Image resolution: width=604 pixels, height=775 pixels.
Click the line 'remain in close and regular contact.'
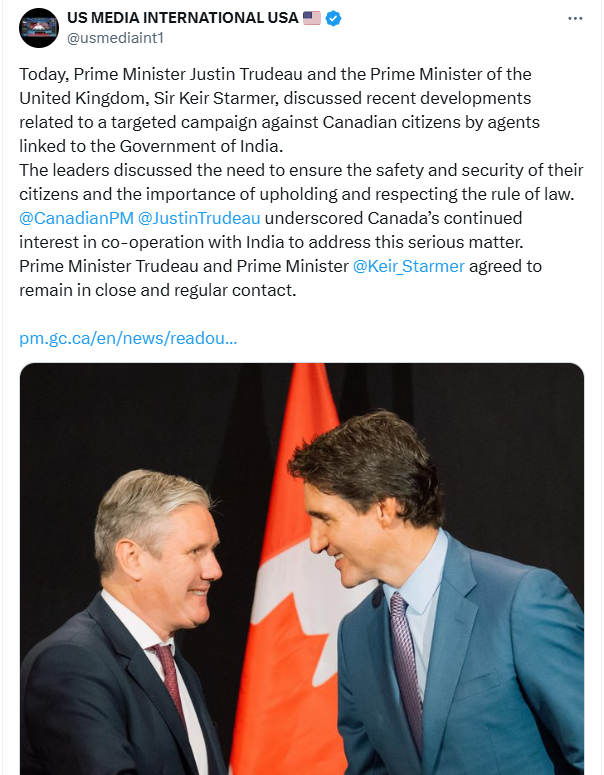coord(158,290)
